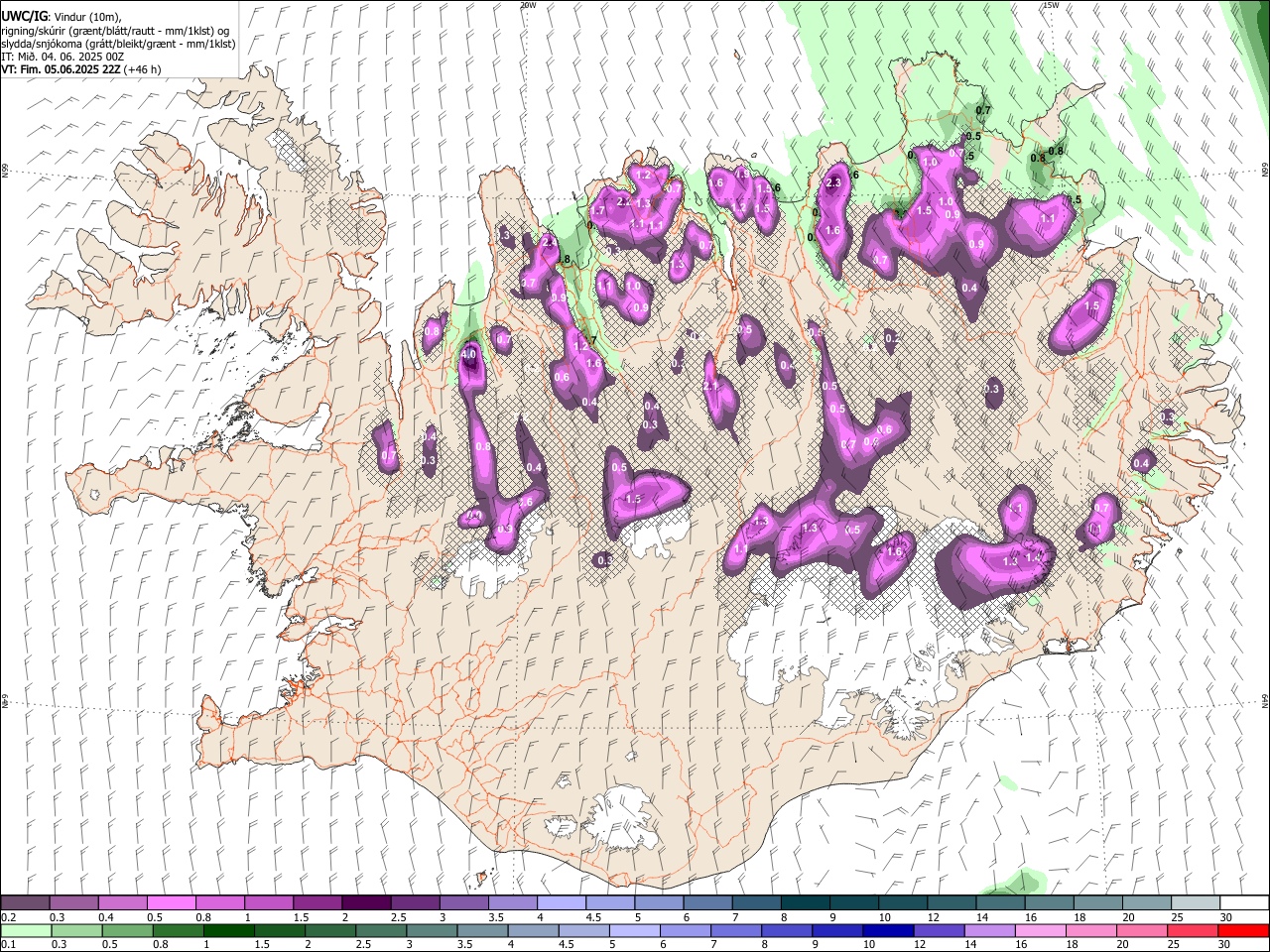The height and width of the screenshot is (952, 1270).
Task: Click the "1.9" snowfall value on the map
Action: (741, 174)
